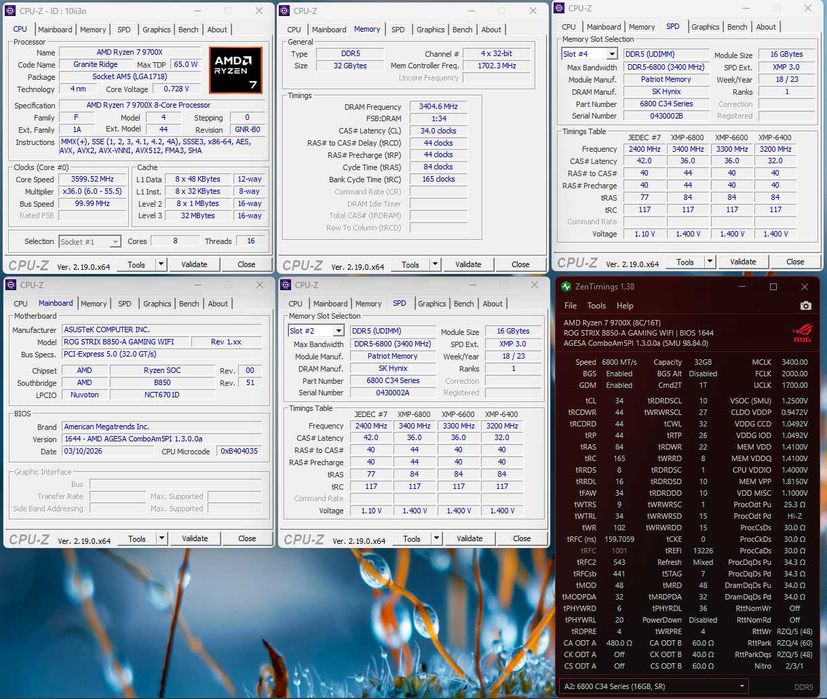
Task: Click Patriot Memory field in Slot #4 window
Action: 666,79
